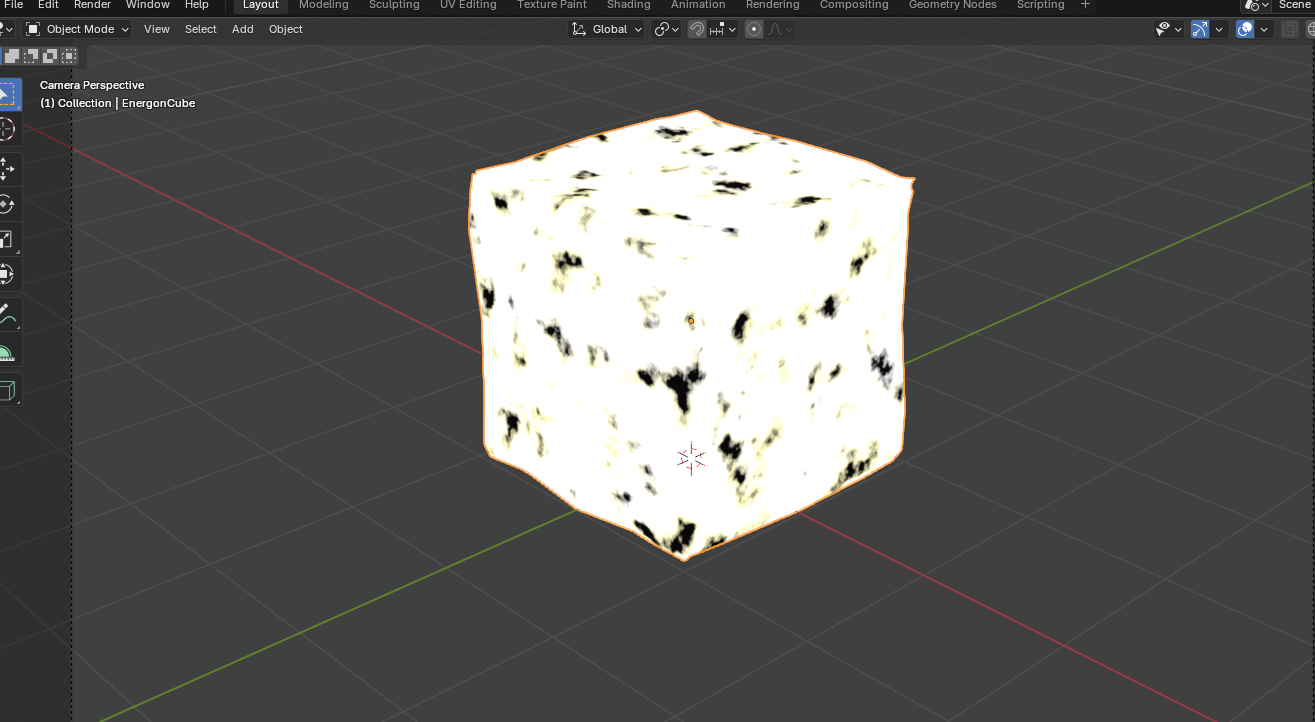Switch to the Geometry Nodes workspace
Screen dimensions: 1315x722
click(x=952, y=5)
